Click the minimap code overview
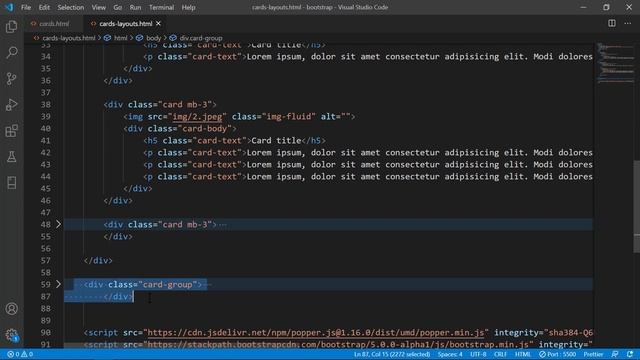Screen dimensions: 640x360 click(616, 63)
